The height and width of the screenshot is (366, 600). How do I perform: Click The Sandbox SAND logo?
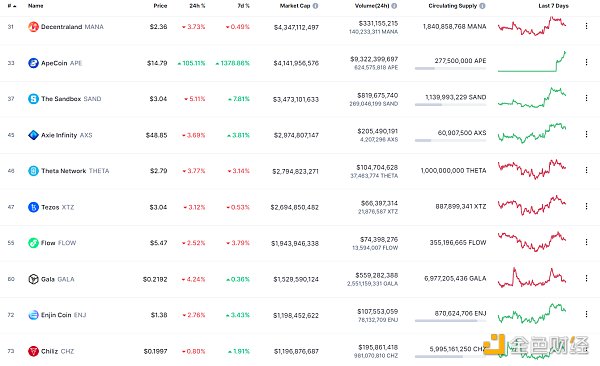tap(33, 99)
